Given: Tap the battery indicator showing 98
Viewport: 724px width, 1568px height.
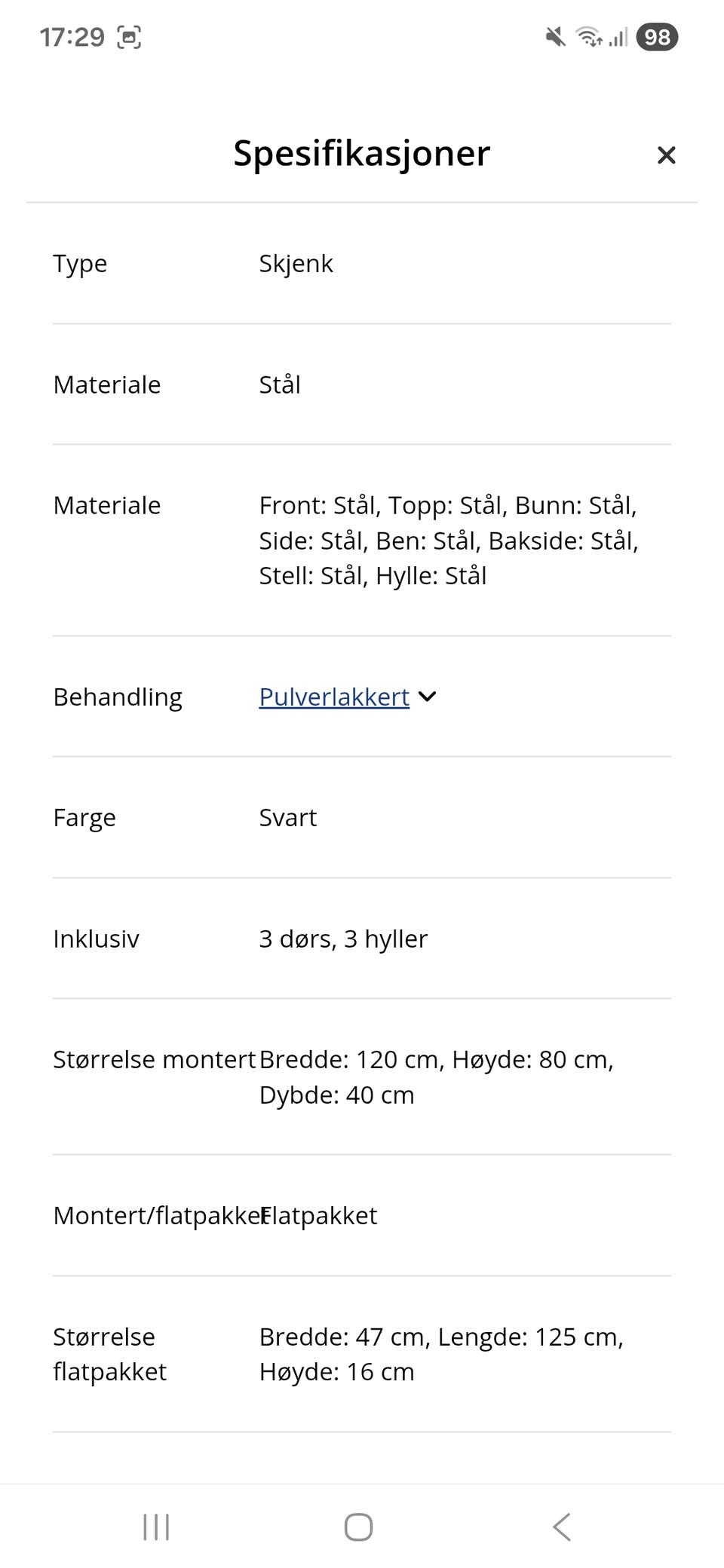Looking at the screenshot, I should click(x=657, y=37).
